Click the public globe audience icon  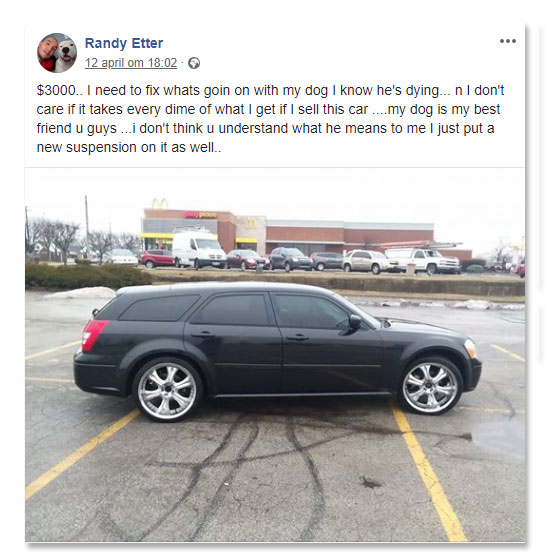(x=194, y=63)
